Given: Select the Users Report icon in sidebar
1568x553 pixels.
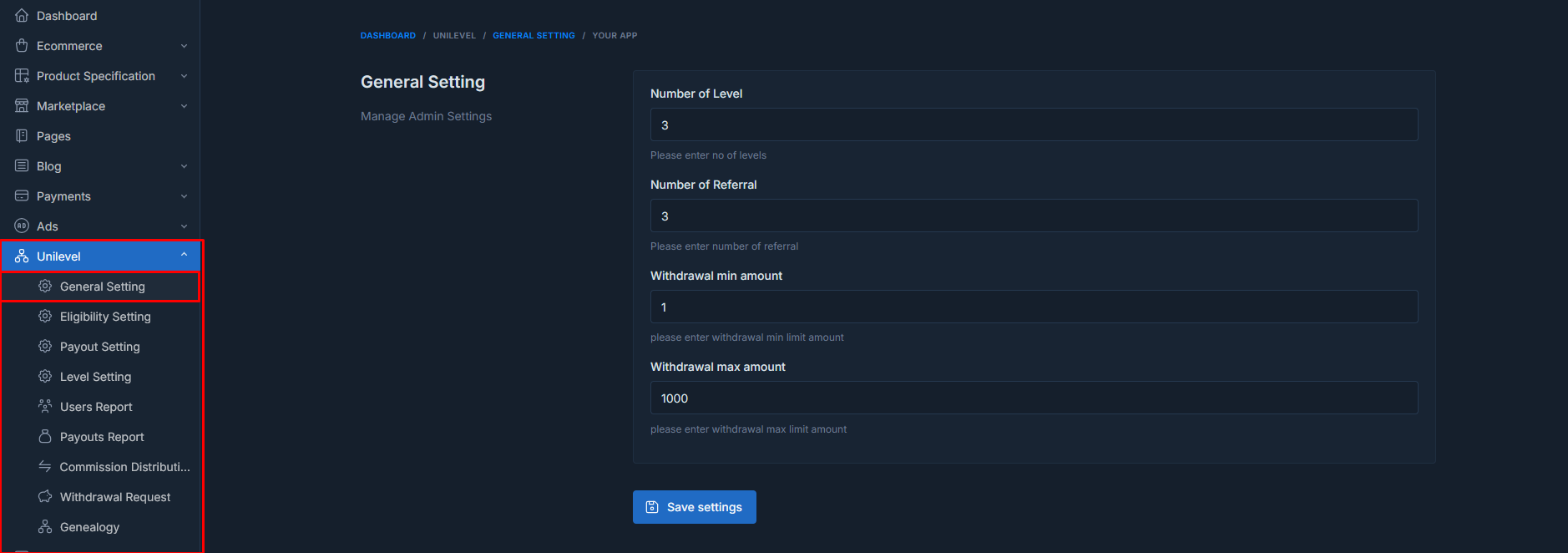Looking at the screenshot, I should 45,406.
